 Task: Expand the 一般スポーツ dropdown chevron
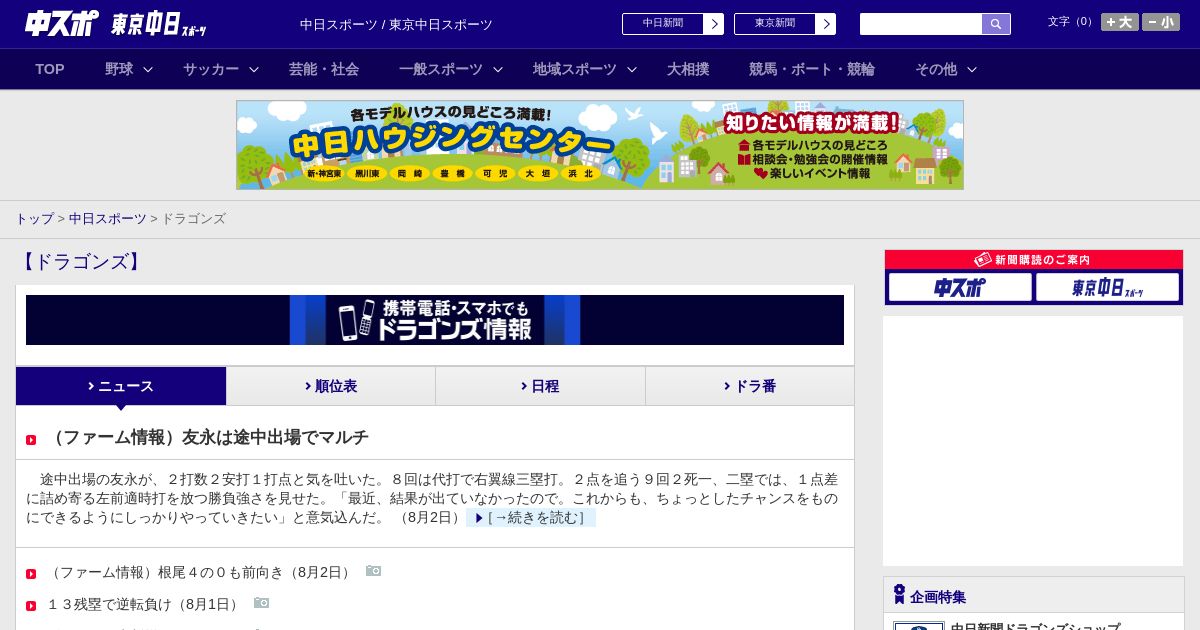(498, 70)
